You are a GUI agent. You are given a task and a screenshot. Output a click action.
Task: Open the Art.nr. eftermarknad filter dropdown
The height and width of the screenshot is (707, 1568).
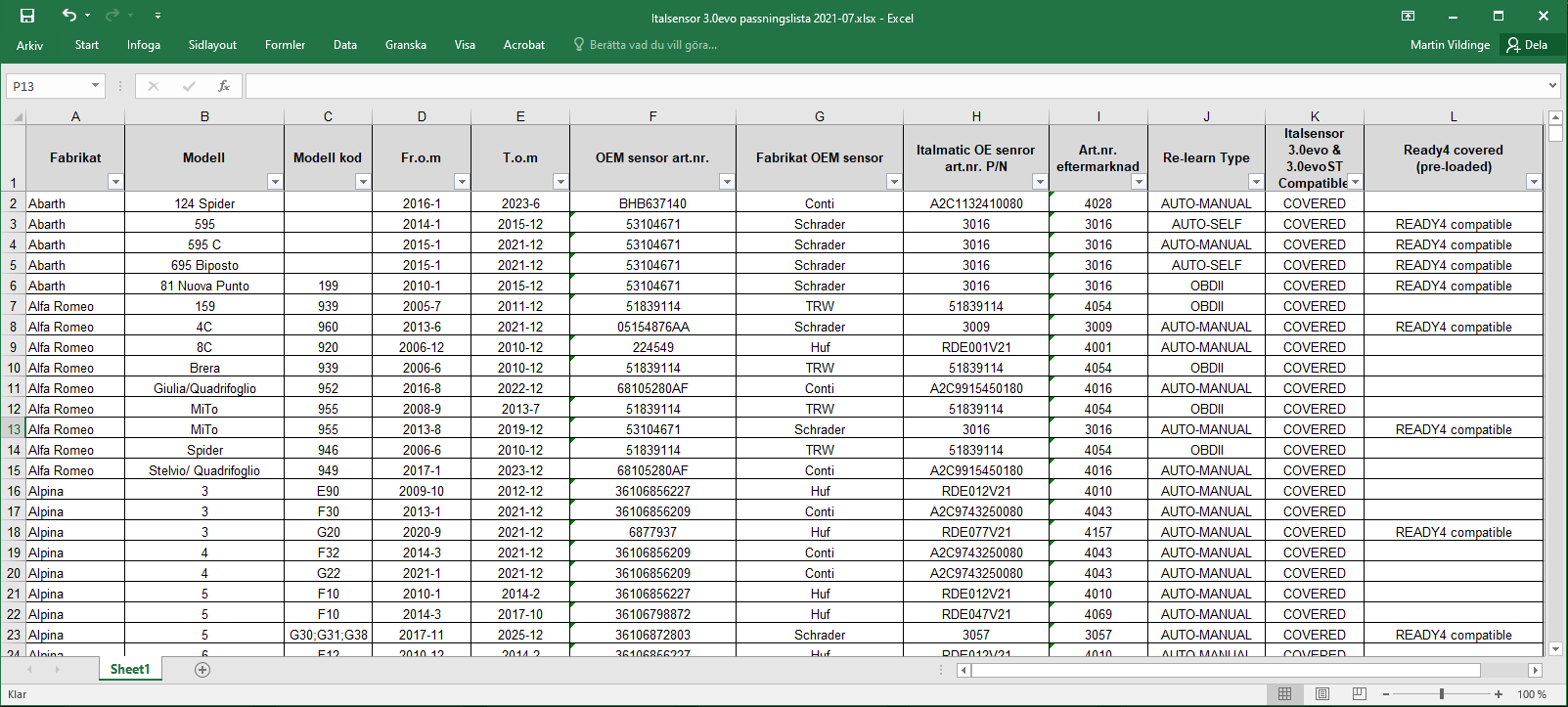[1139, 182]
